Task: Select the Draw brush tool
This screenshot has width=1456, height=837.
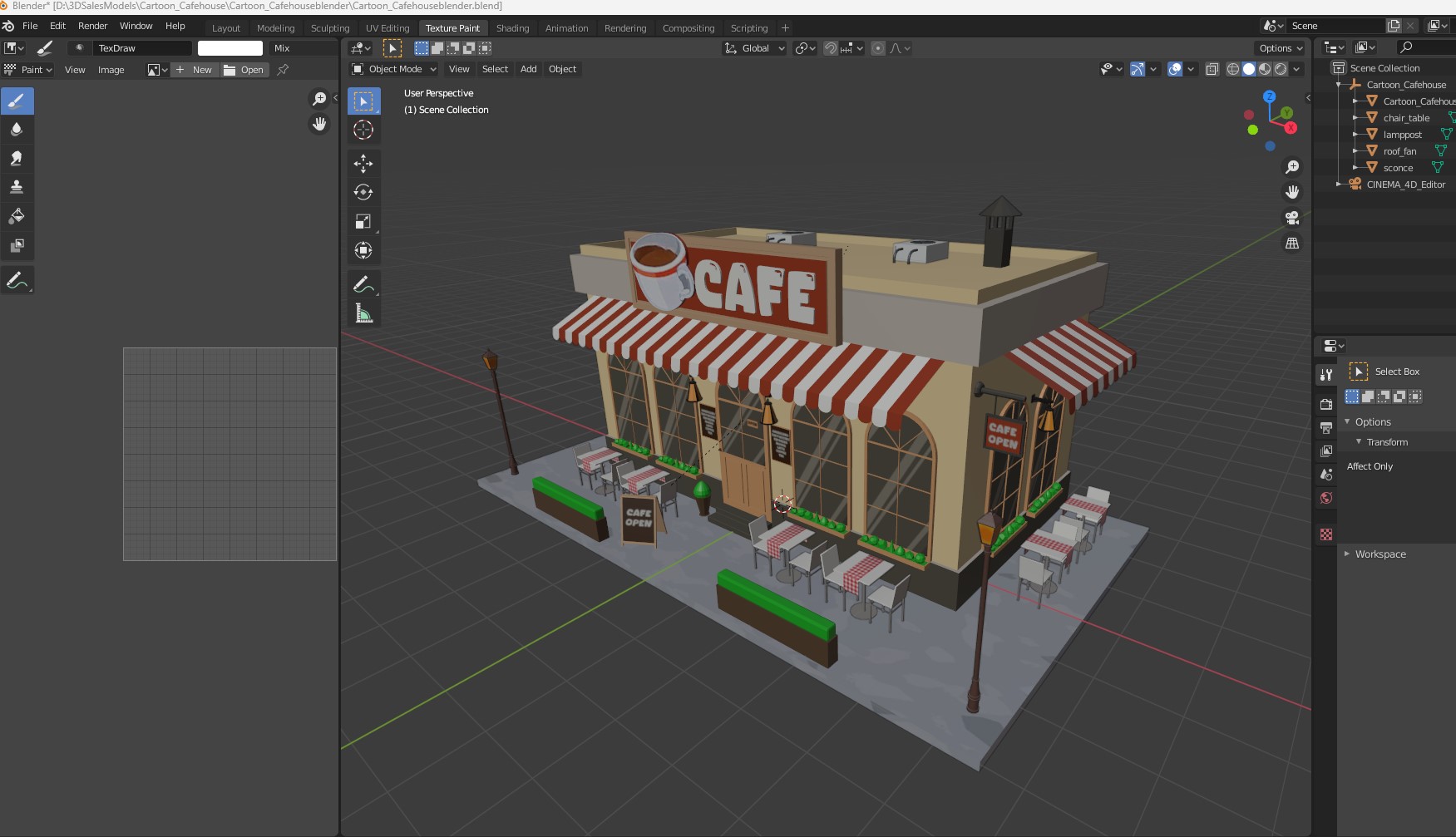Action: tap(17, 101)
